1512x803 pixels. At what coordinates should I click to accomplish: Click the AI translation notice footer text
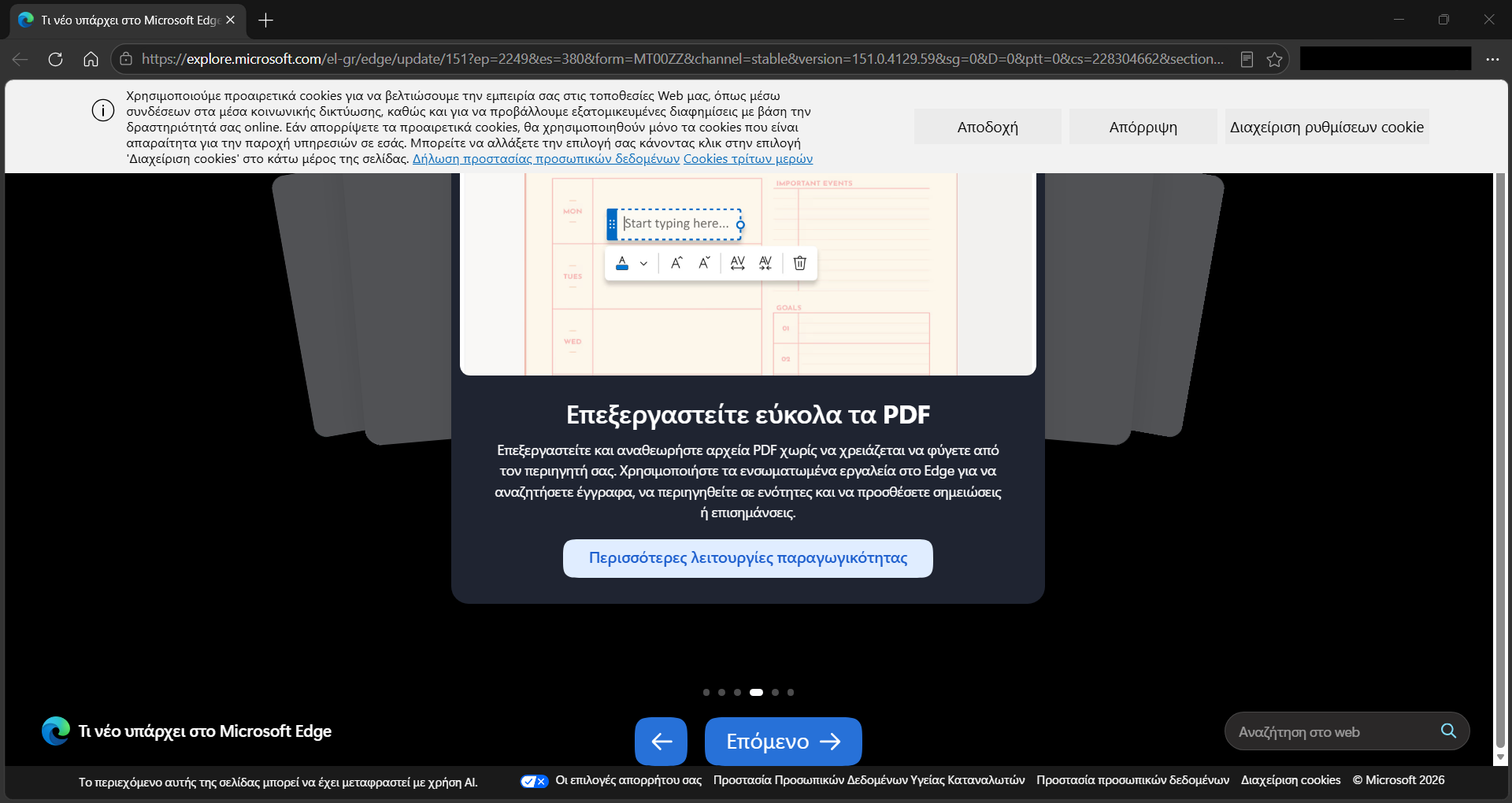point(278,783)
